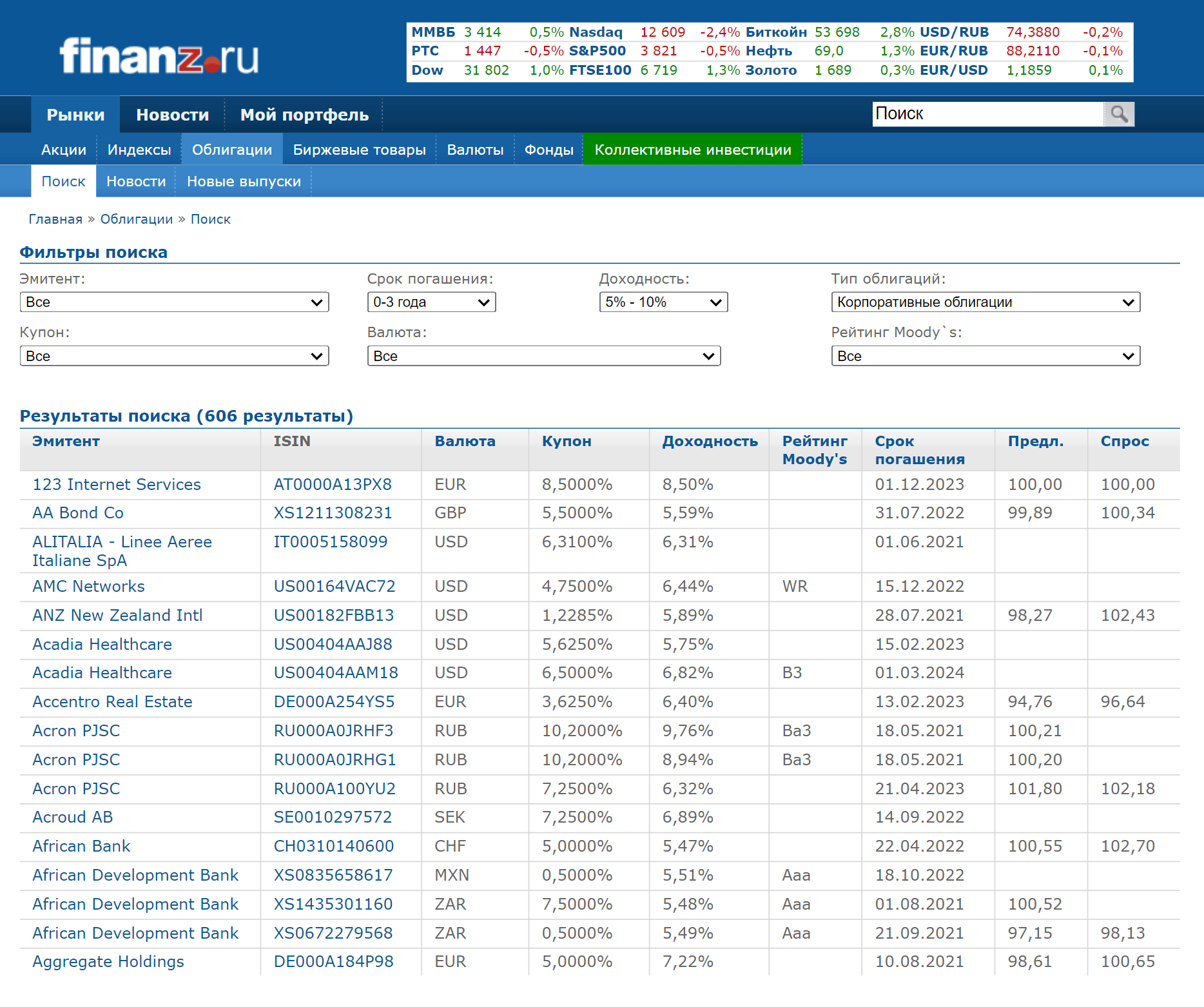Sort results by Спрос column header

1125,441
